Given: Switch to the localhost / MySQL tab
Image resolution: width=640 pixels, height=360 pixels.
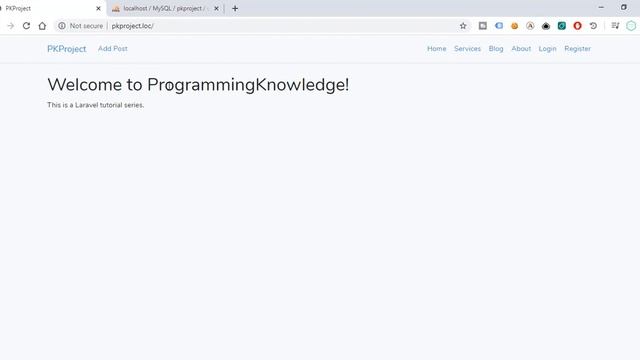Looking at the screenshot, I should (165, 8).
